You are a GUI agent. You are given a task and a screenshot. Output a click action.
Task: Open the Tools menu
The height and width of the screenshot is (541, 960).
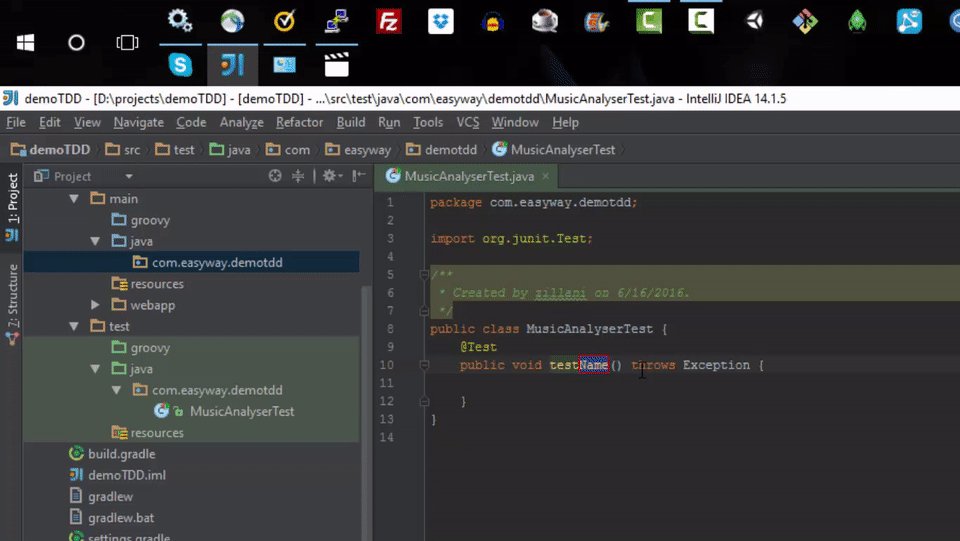[x=428, y=122]
